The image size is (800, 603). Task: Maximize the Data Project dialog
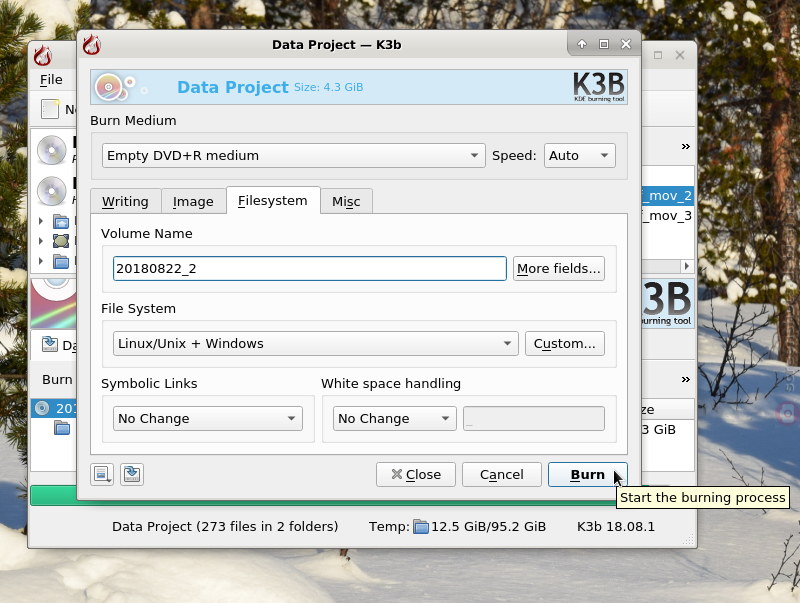point(604,44)
